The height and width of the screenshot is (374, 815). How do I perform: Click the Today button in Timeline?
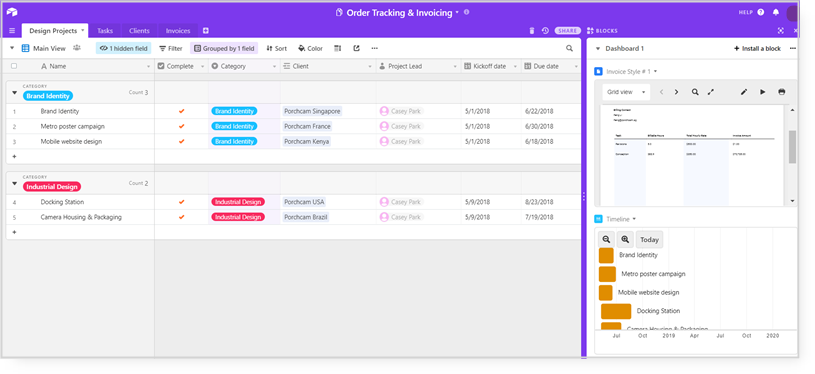650,239
